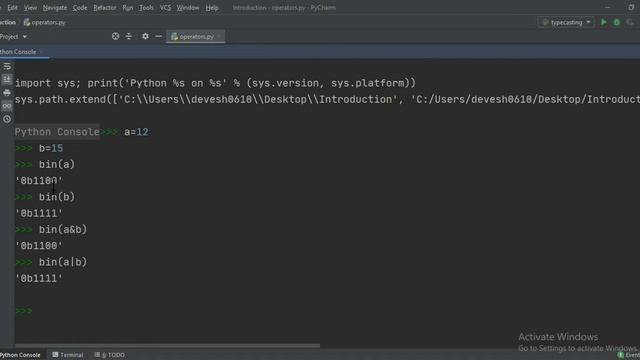Open the Help menu

[x=212, y=8]
